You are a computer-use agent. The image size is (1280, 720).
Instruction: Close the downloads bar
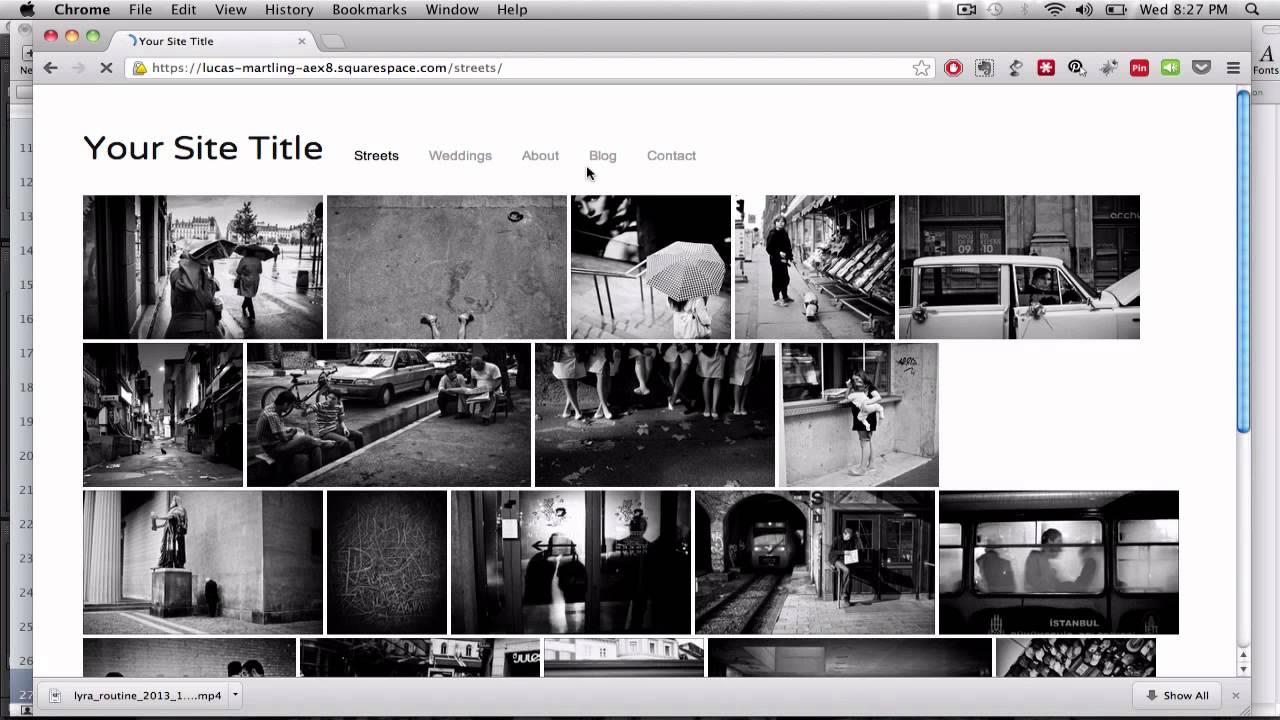[1236, 696]
